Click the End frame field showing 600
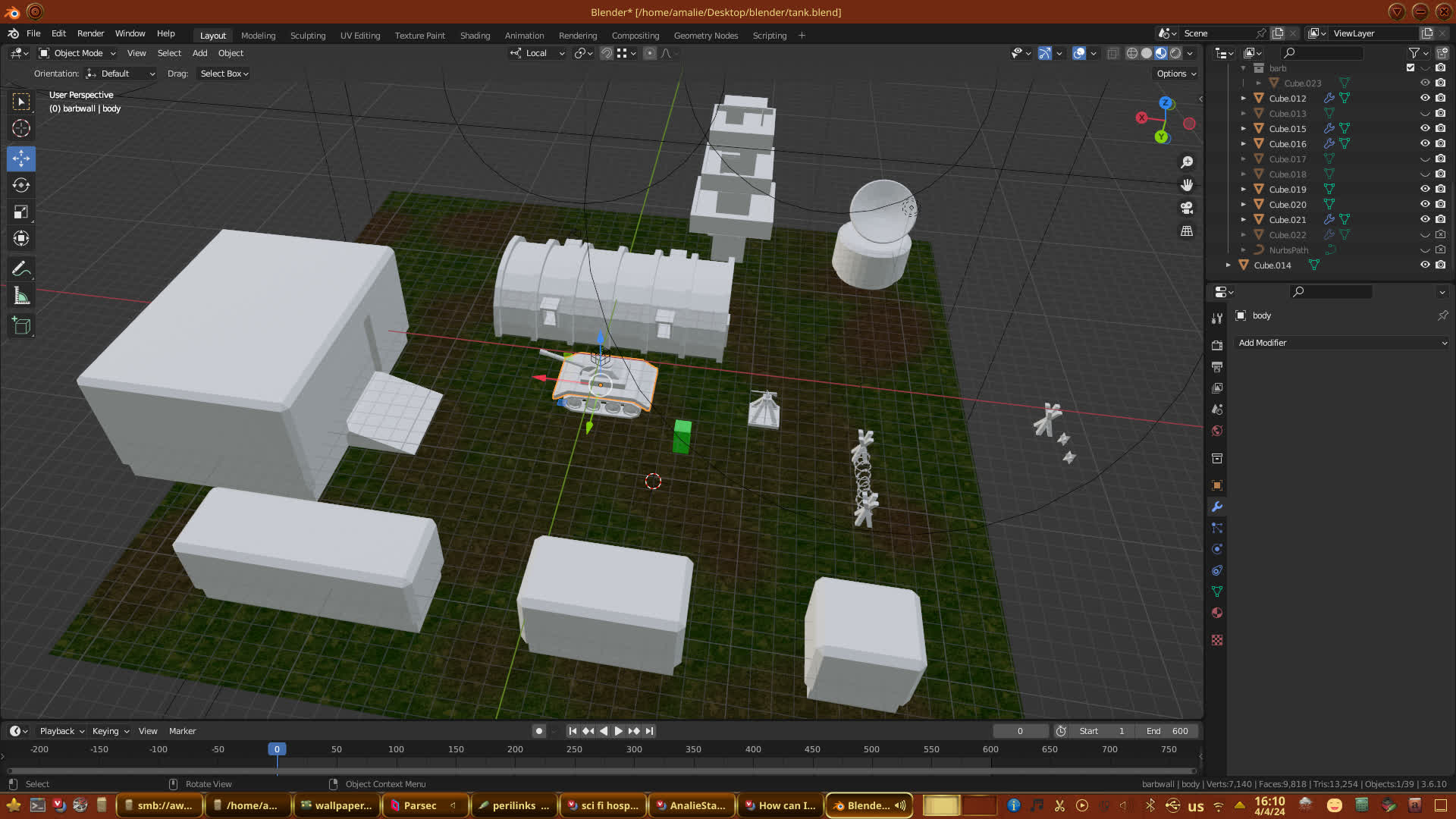This screenshot has height=819, width=1456. pyautogui.click(x=1168, y=731)
